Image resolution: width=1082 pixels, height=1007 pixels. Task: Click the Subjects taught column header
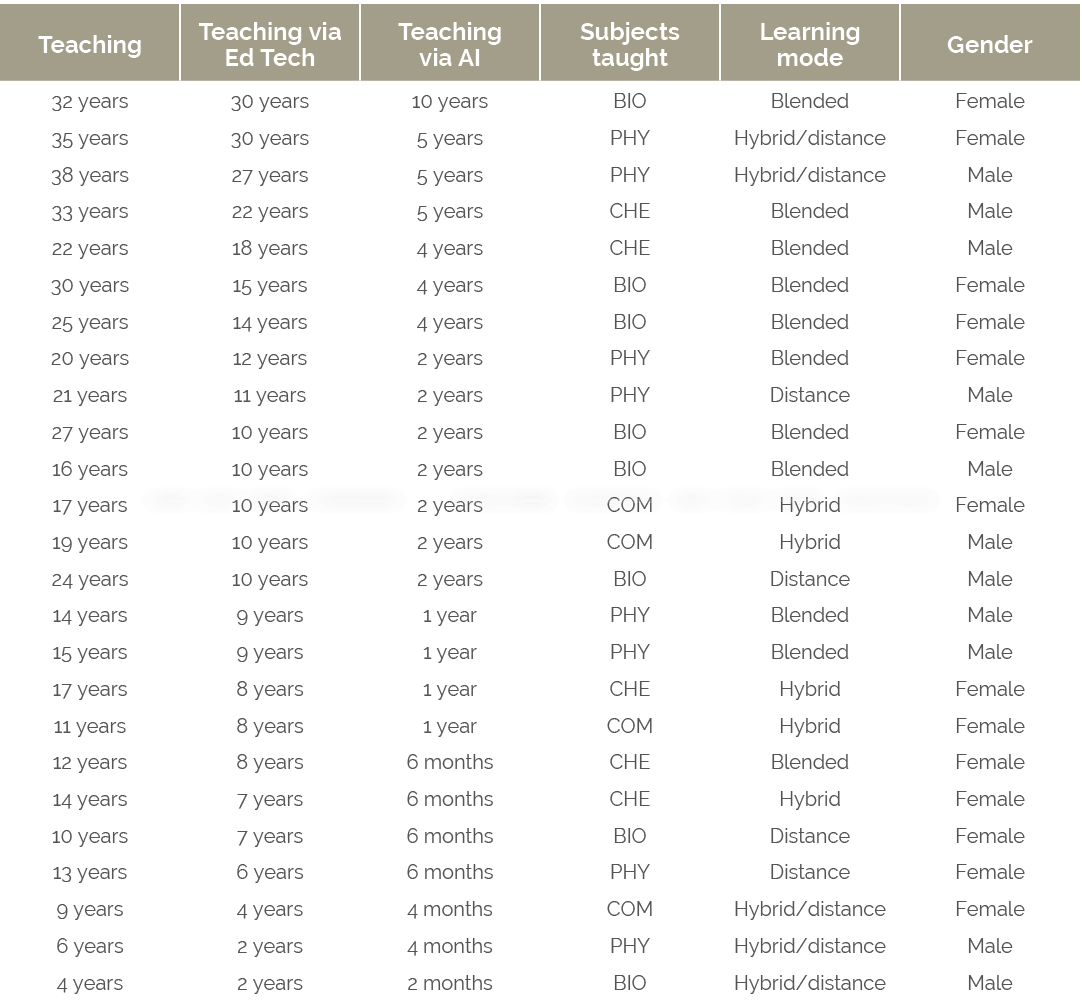pos(629,44)
